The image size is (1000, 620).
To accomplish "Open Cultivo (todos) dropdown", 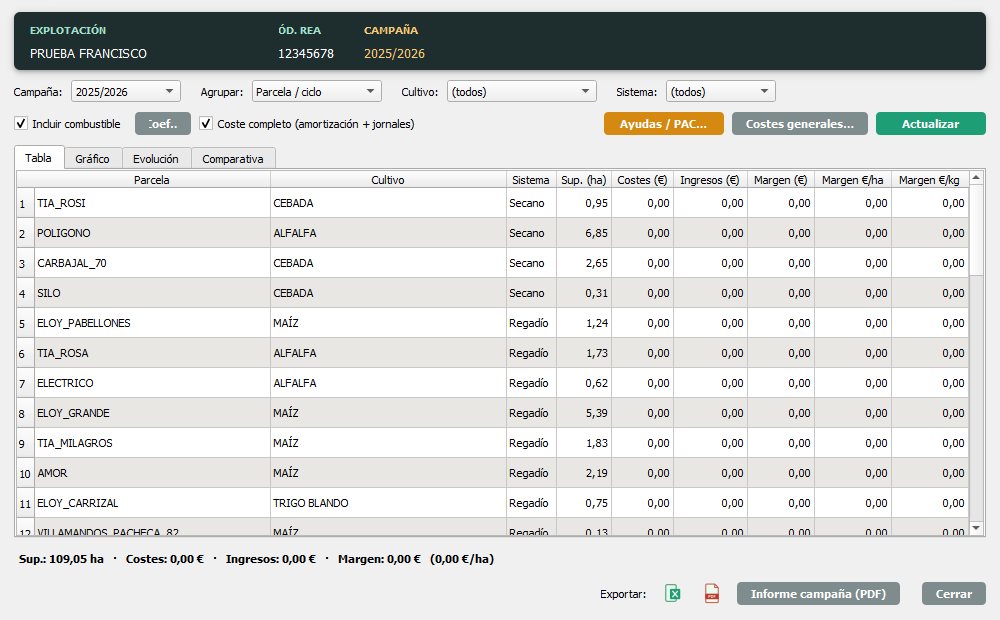I will coord(522,92).
